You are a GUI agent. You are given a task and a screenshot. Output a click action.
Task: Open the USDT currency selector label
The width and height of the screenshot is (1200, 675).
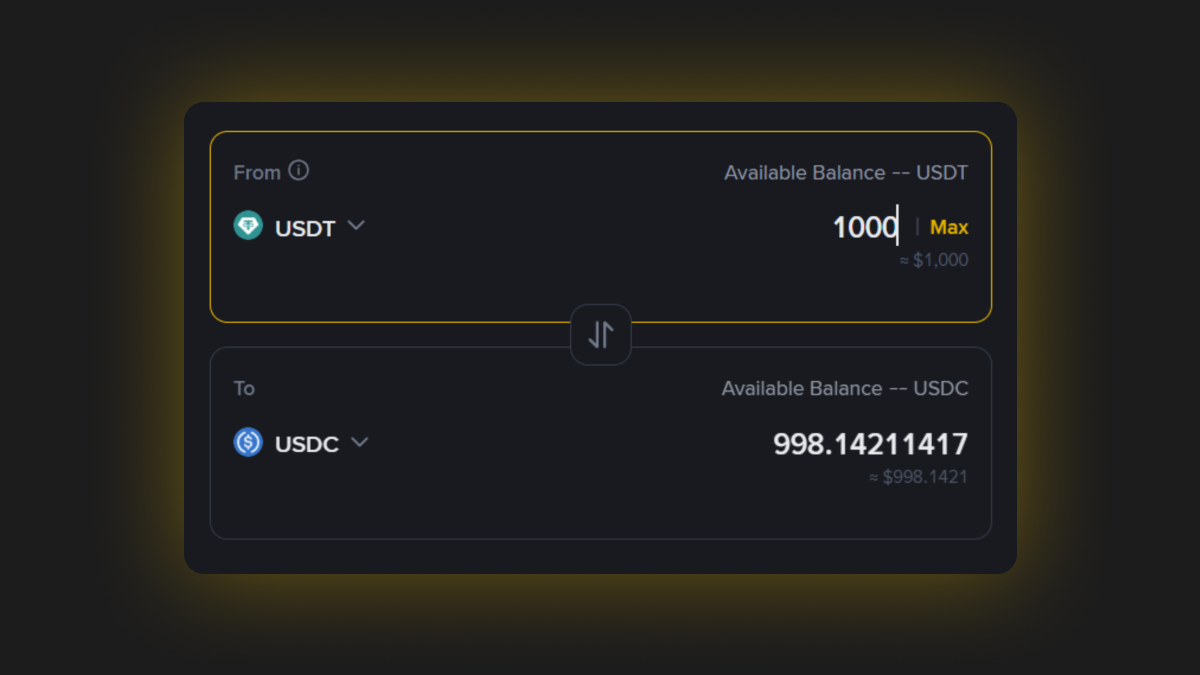point(305,228)
